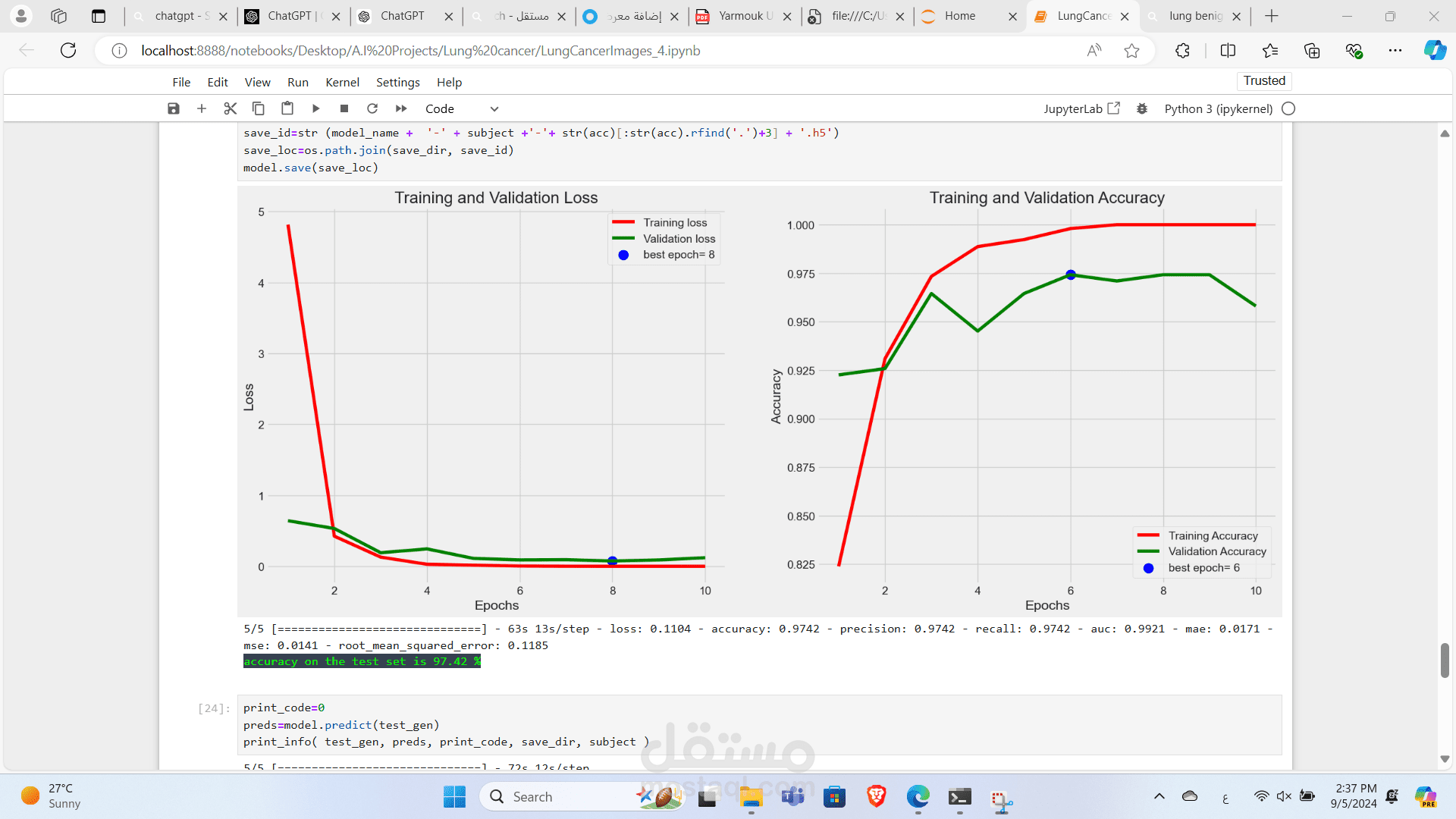Click the Trusted notebook button
Image resolution: width=1456 pixels, height=819 pixels.
click(x=1264, y=80)
